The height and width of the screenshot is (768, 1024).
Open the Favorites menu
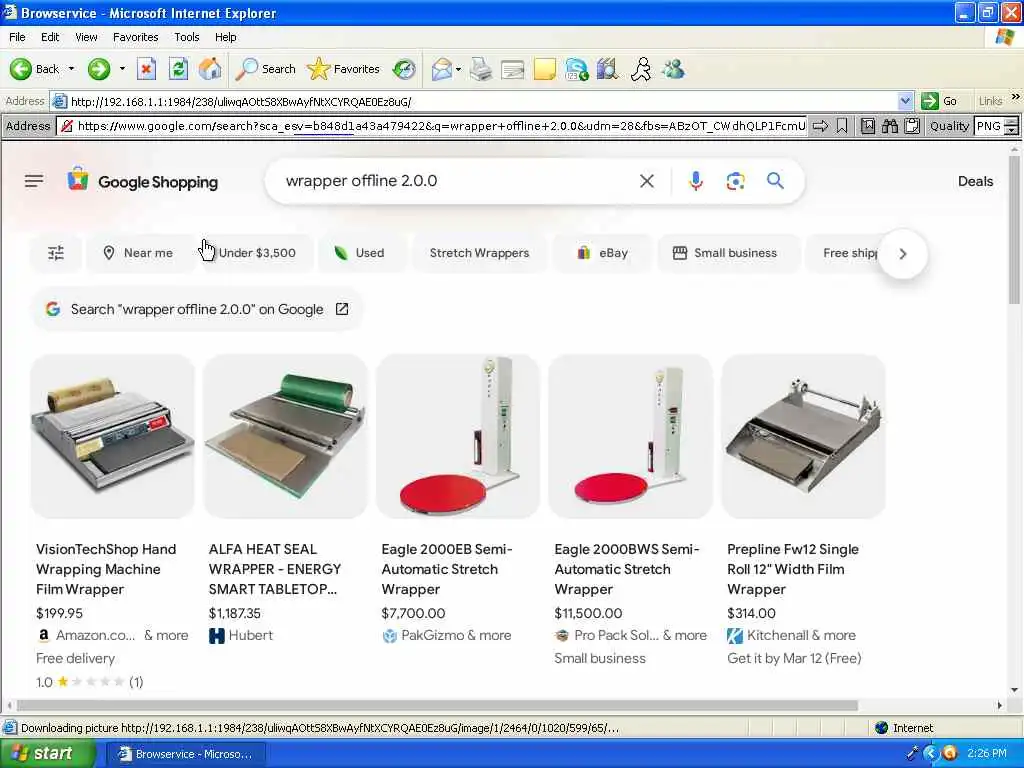click(x=135, y=37)
